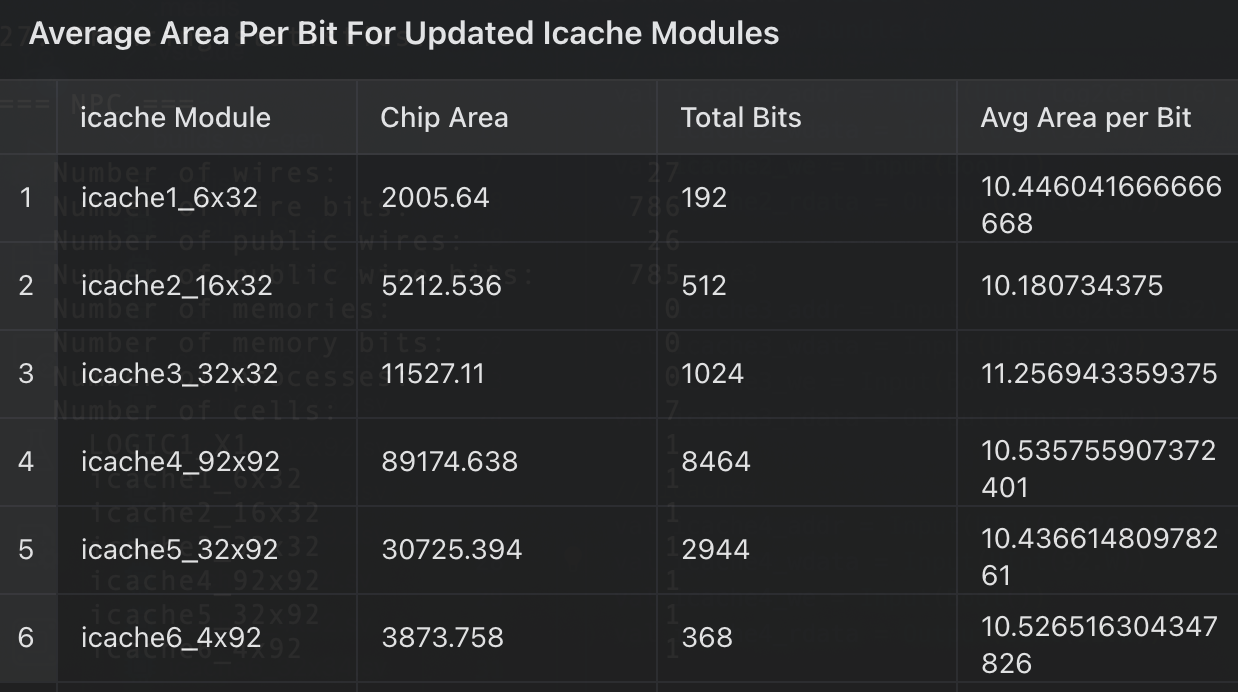Select row number 6 index
The height and width of the screenshot is (692, 1238).
[26, 637]
